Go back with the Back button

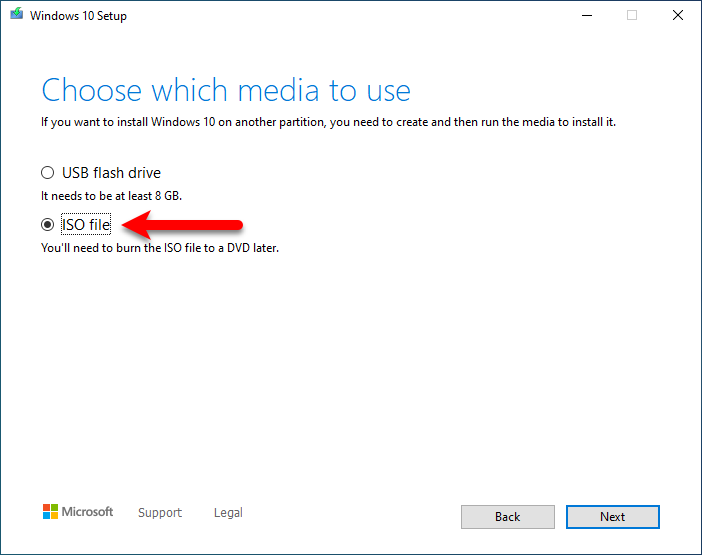pyautogui.click(x=508, y=517)
